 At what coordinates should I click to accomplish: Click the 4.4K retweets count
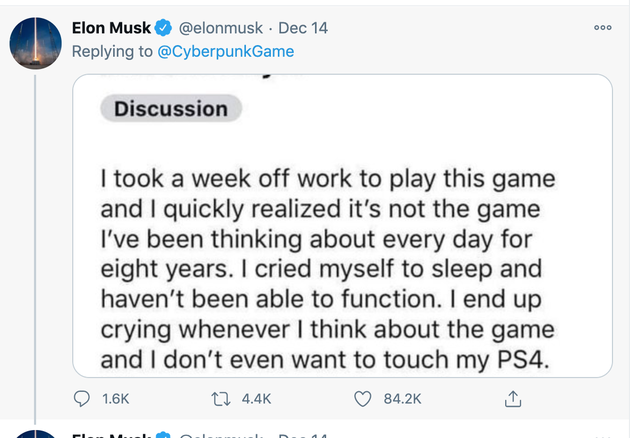click(257, 399)
